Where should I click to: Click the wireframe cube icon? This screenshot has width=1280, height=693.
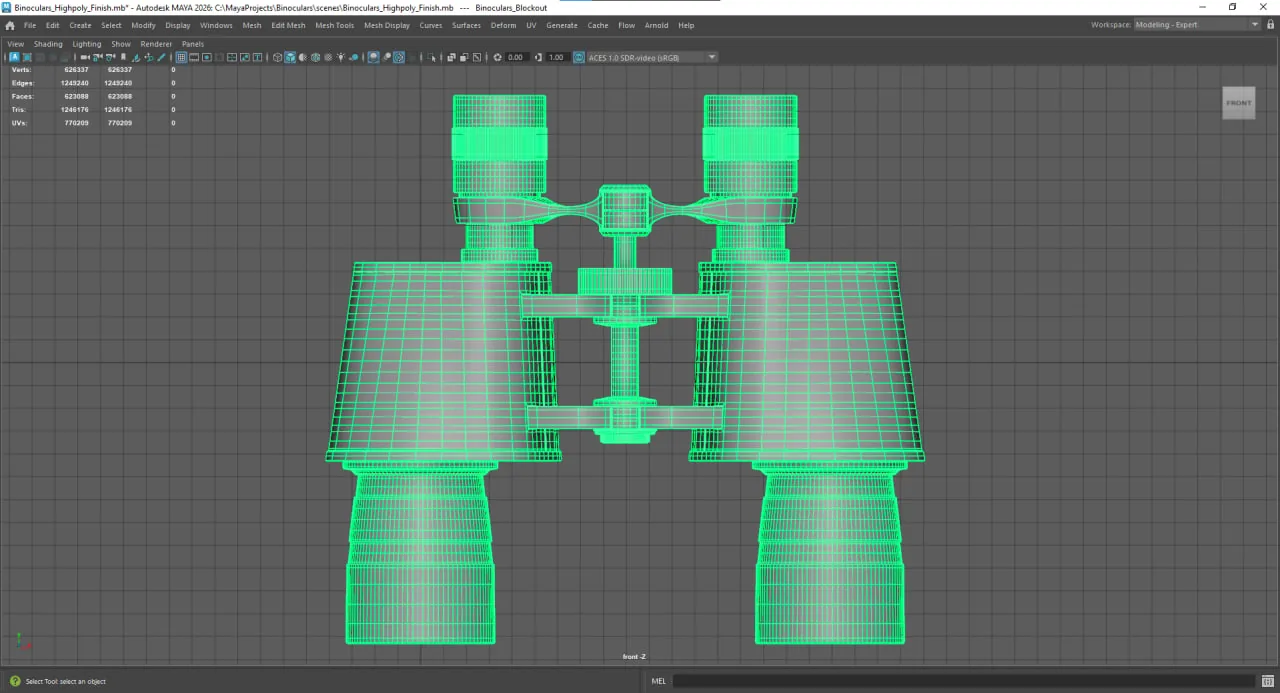point(277,57)
